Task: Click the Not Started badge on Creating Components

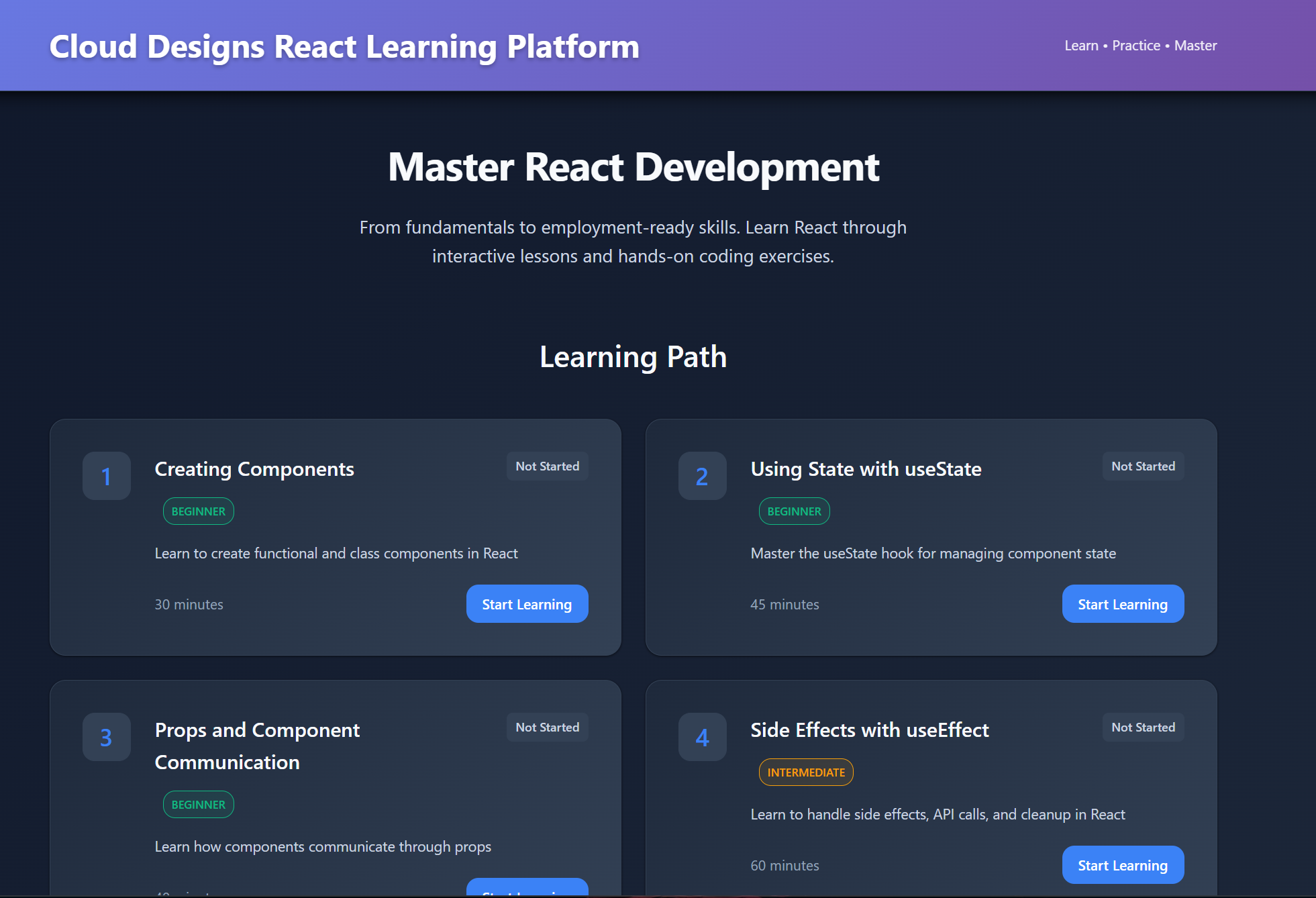Action: (547, 466)
